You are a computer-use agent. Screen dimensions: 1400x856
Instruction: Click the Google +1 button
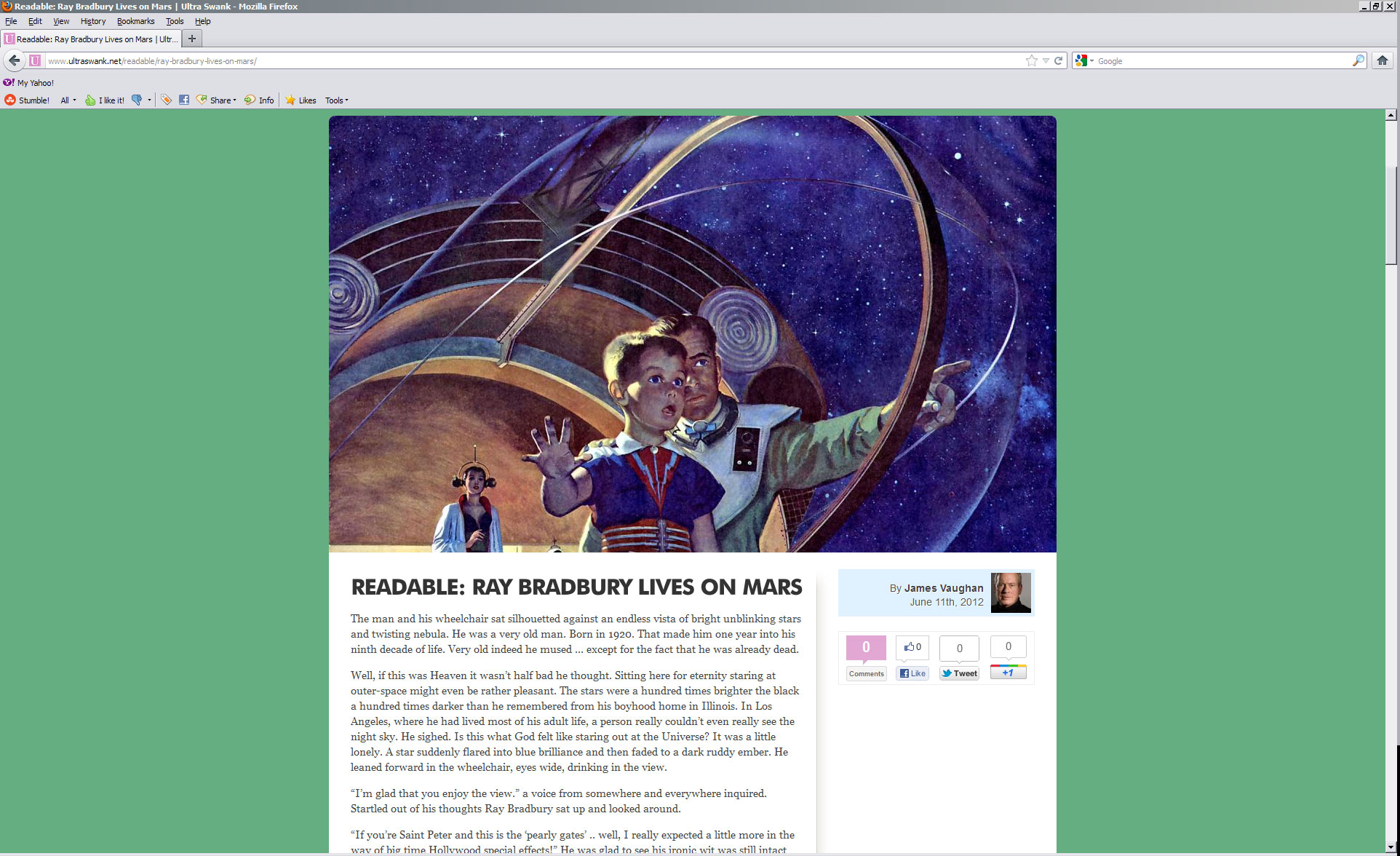[x=1008, y=672]
